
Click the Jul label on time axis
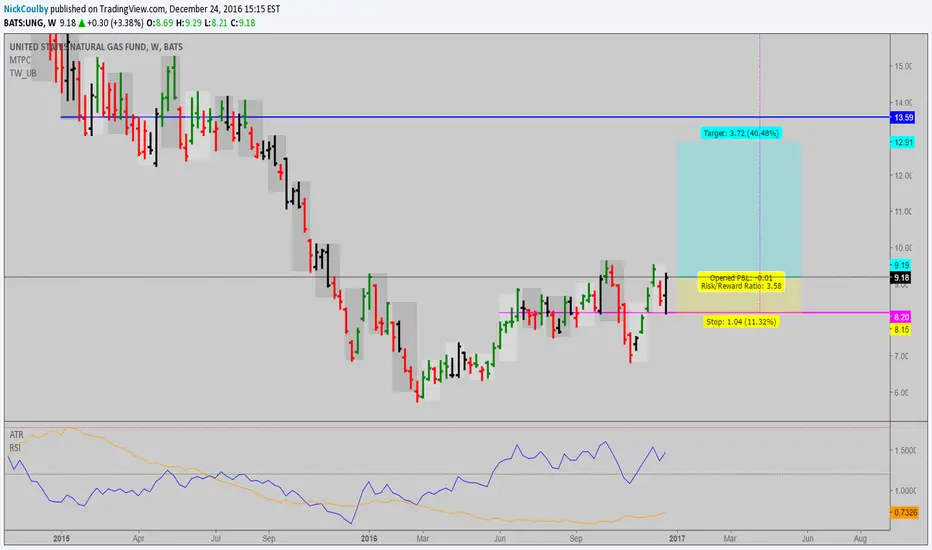pos(216,539)
